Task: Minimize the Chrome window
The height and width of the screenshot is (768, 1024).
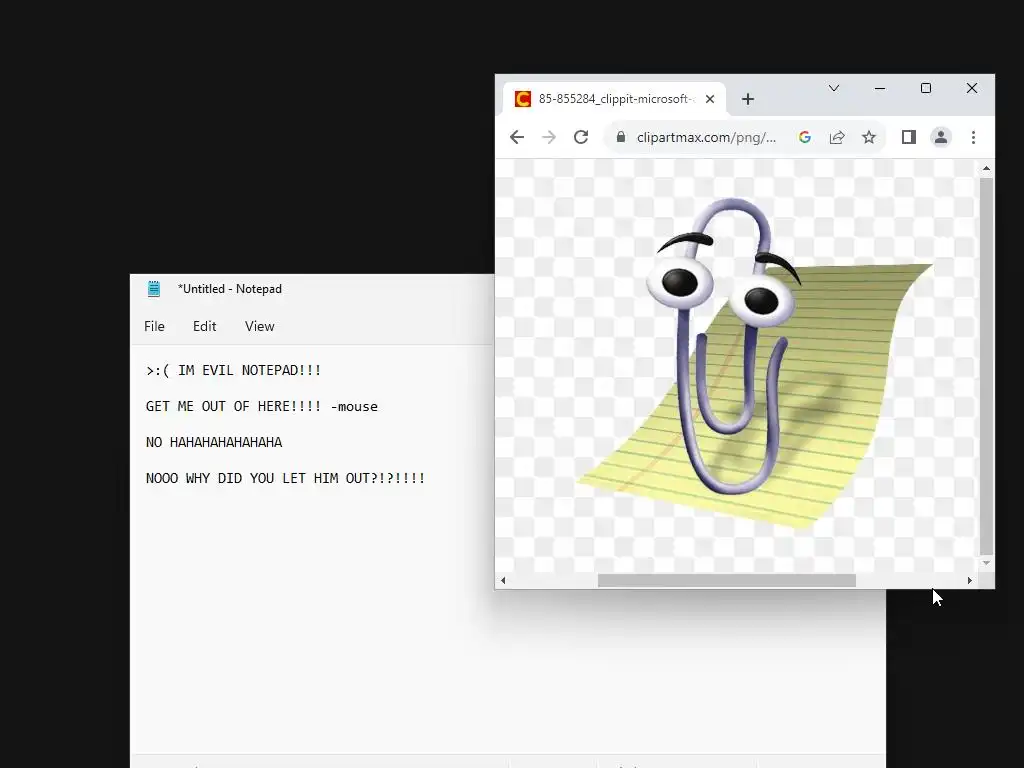Action: click(x=880, y=88)
